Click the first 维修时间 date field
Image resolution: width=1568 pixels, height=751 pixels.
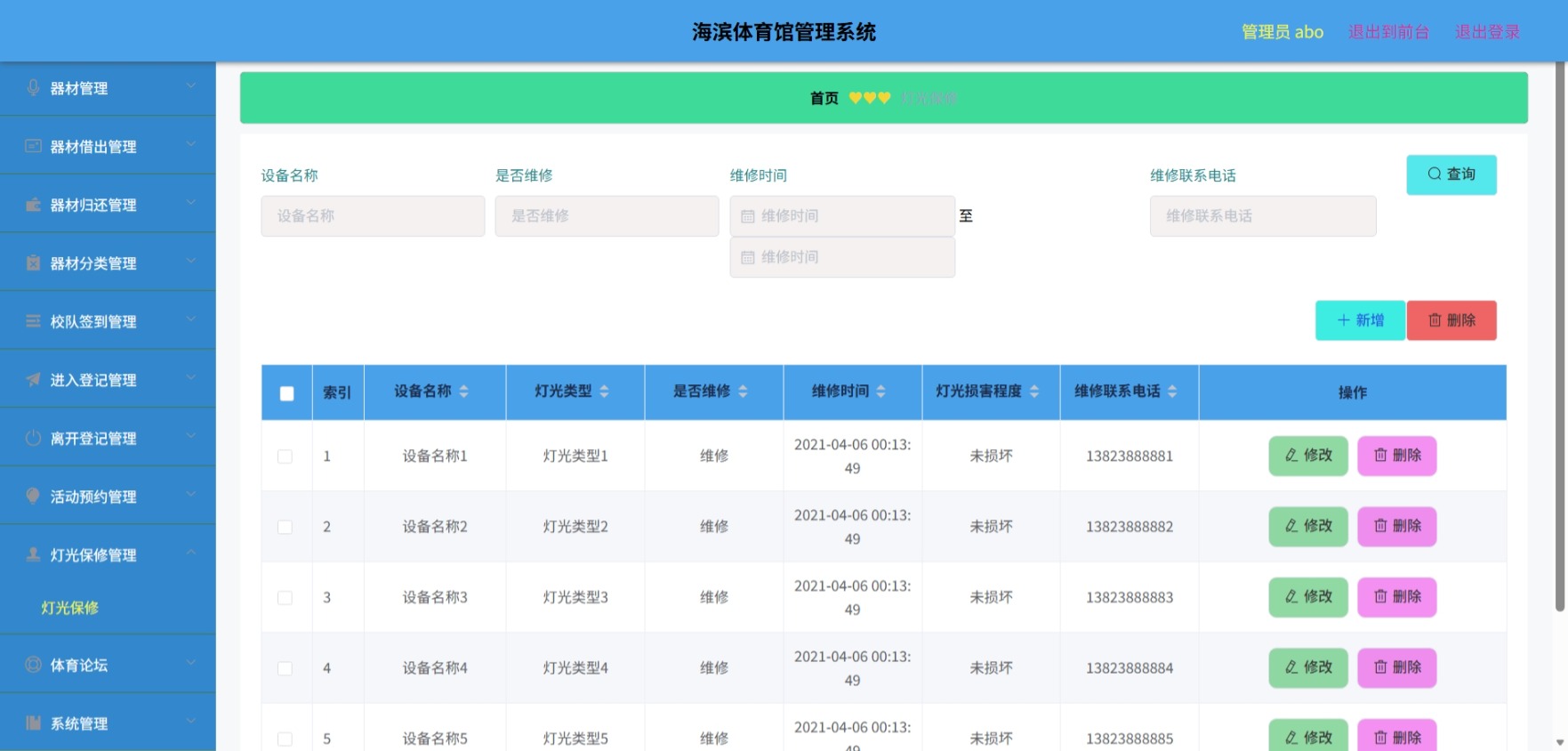tap(842, 216)
